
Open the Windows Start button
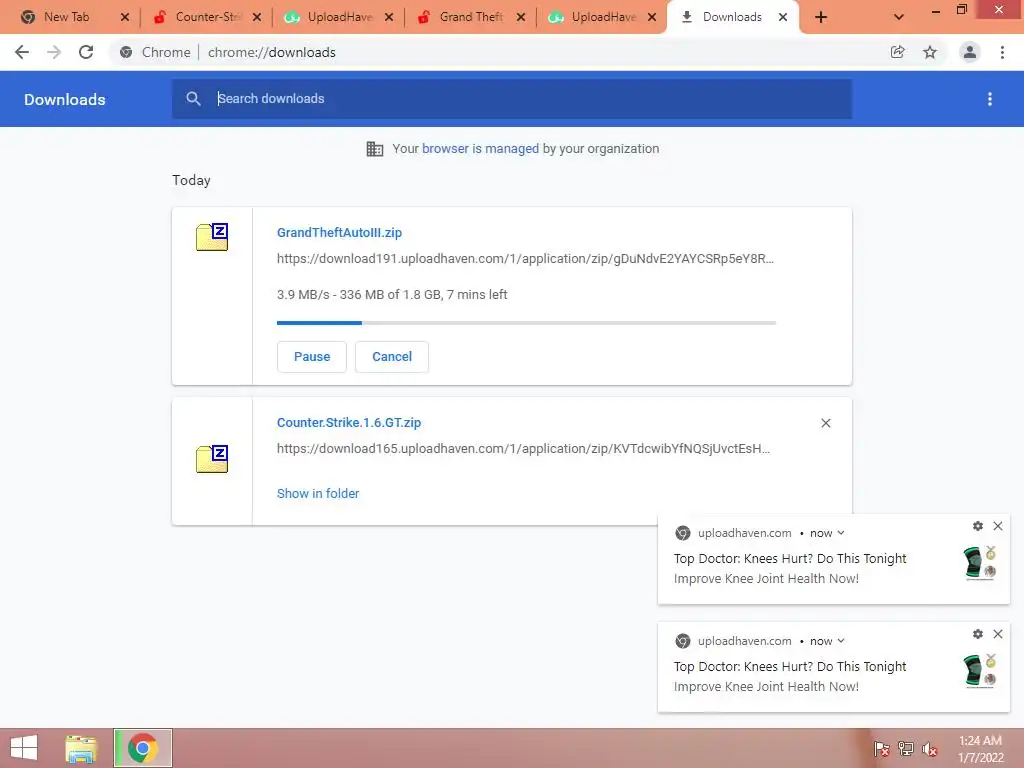coord(24,748)
